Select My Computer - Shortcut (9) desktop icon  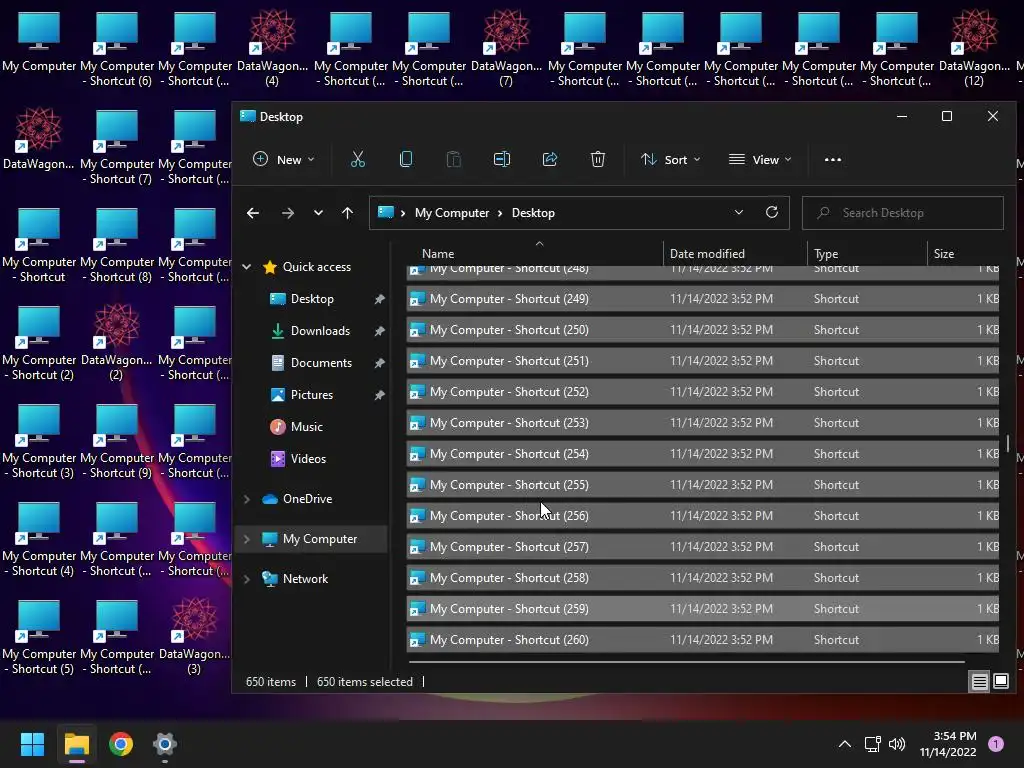coord(117,440)
